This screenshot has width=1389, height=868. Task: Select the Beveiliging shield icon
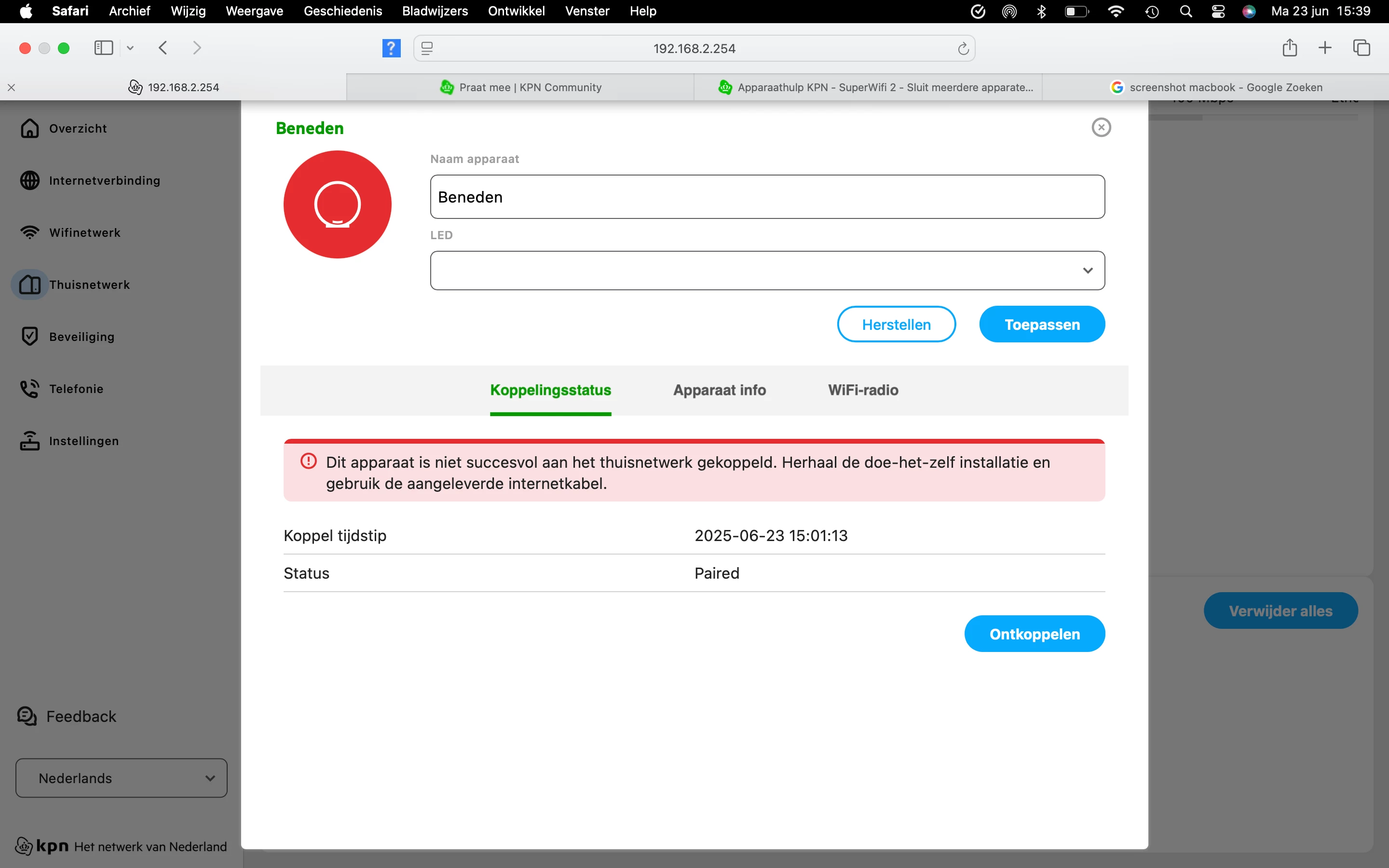pos(30,337)
